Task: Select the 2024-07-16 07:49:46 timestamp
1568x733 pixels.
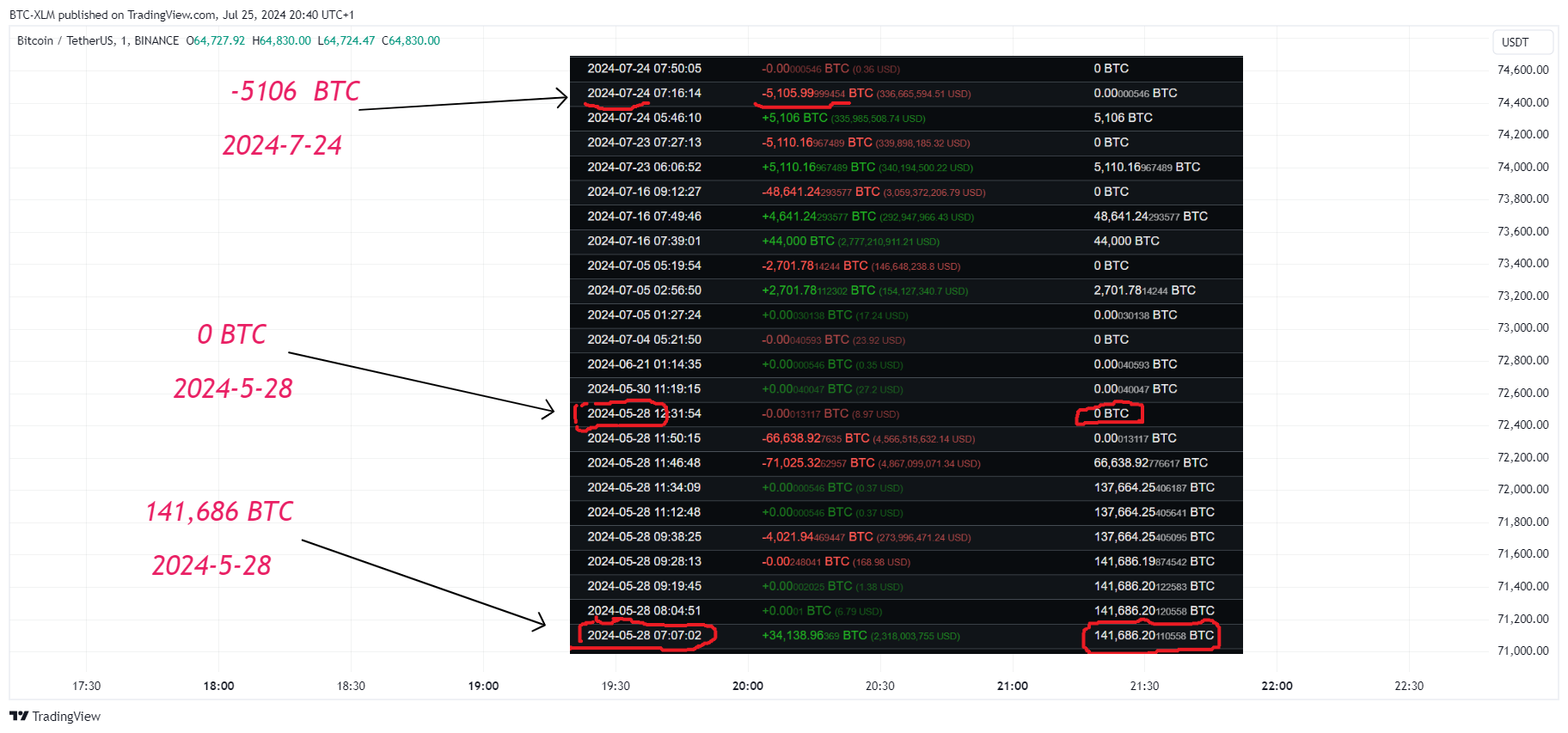Action: pos(645,217)
